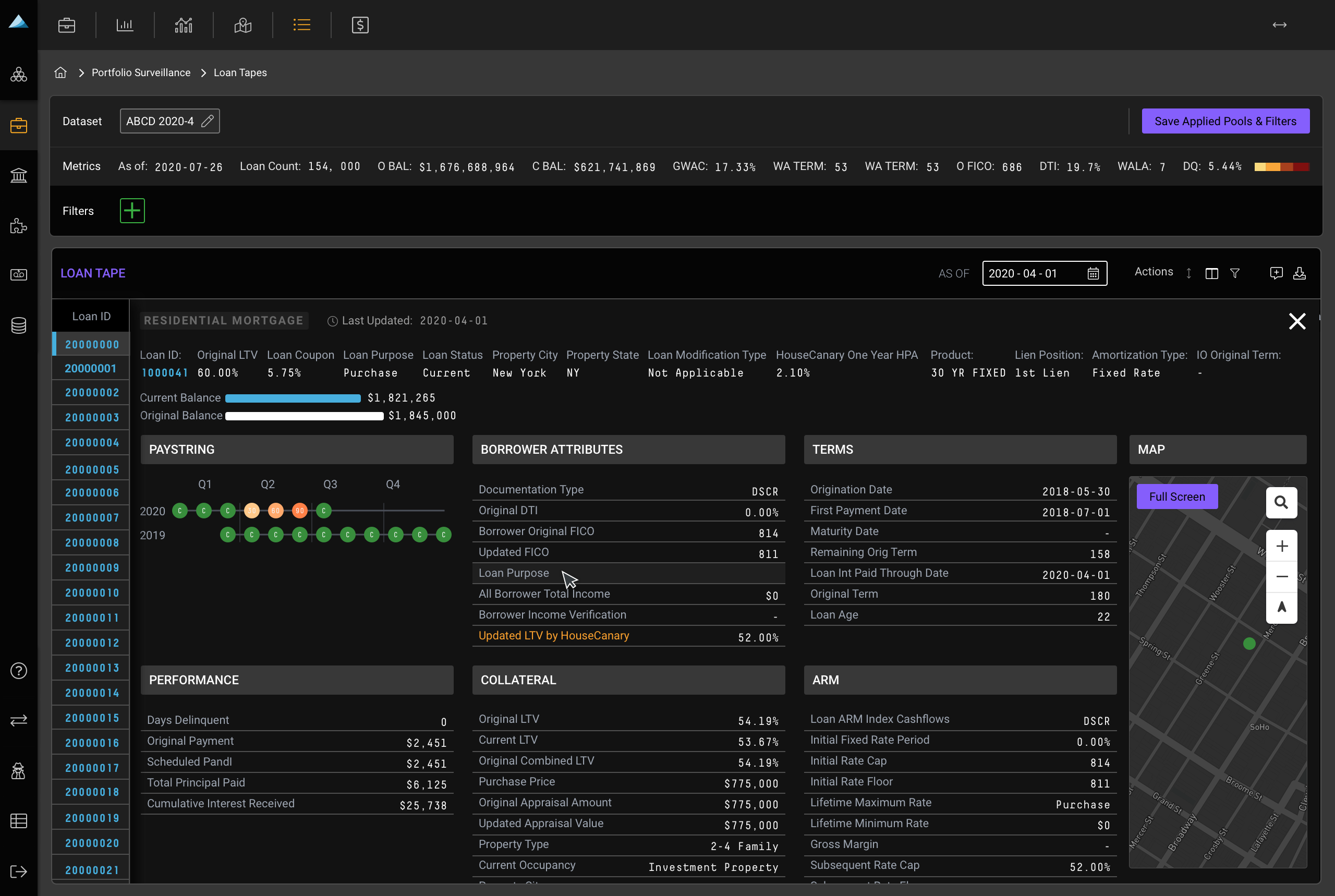The image size is (1335, 896).
Task: Navigate to Portfolio Surveillance breadcrumb
Action: coord(141,72)
